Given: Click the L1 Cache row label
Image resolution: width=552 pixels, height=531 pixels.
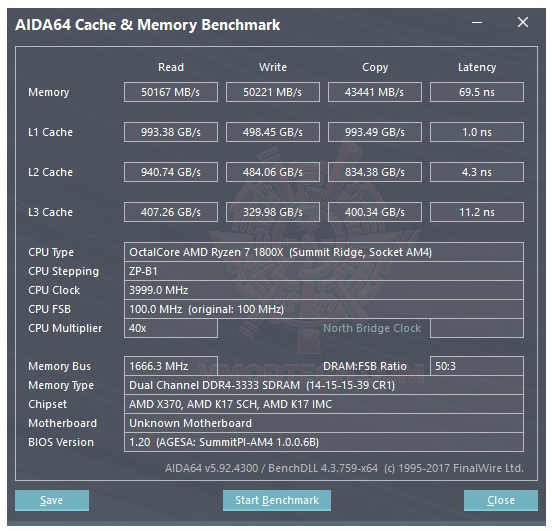Looking at the screenshot, I should coord(50,132).
